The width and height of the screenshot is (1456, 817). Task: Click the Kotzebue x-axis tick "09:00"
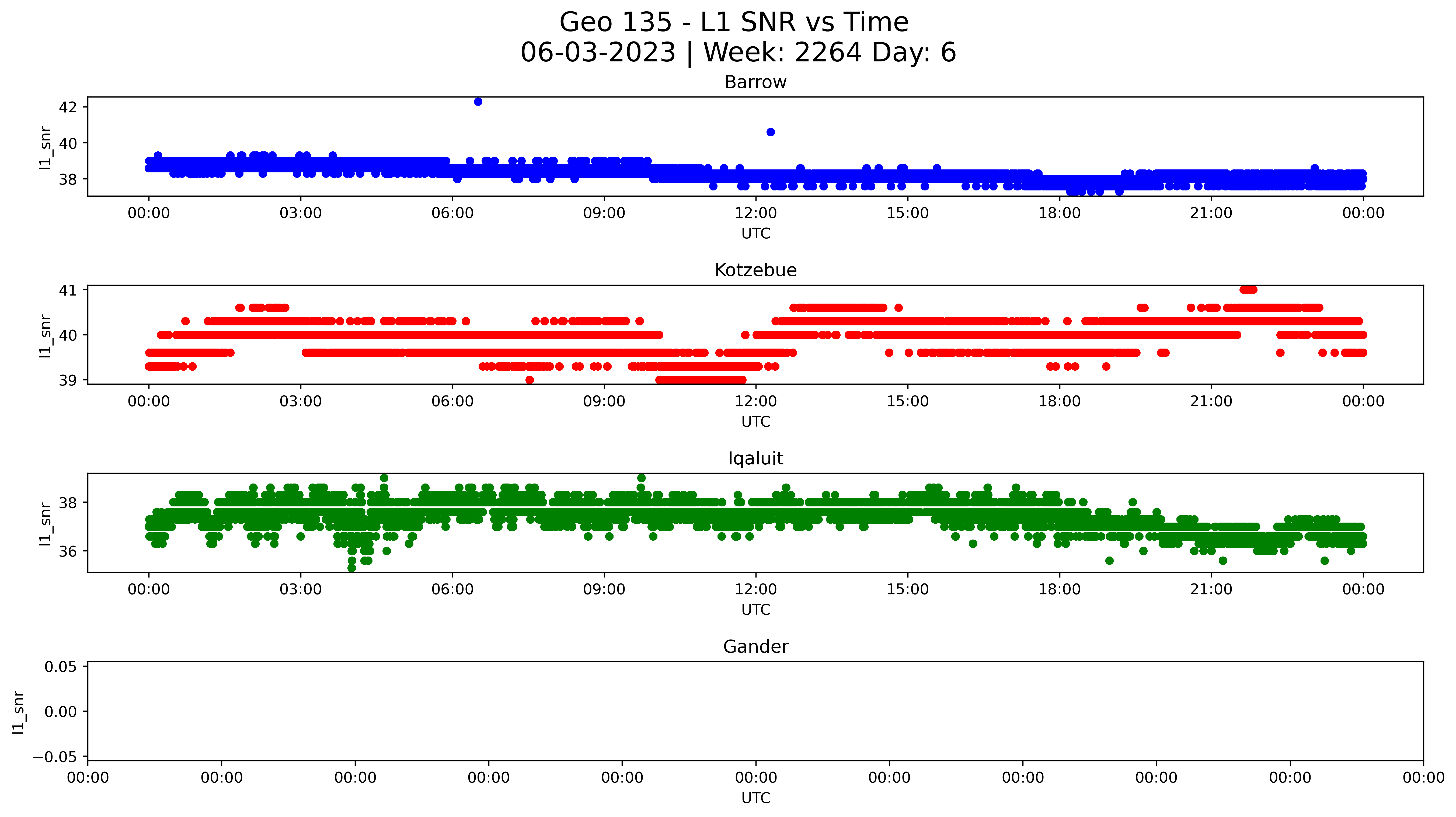604,401
